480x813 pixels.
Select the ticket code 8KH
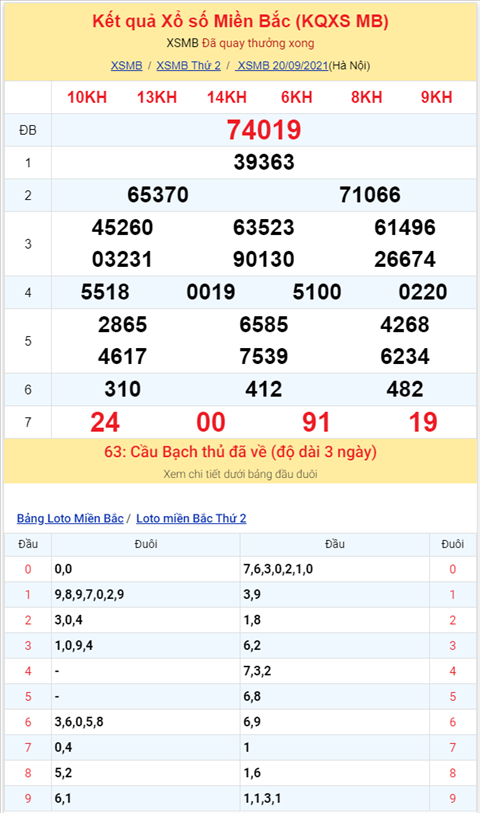pyautogui.click(x=366, y=97)
